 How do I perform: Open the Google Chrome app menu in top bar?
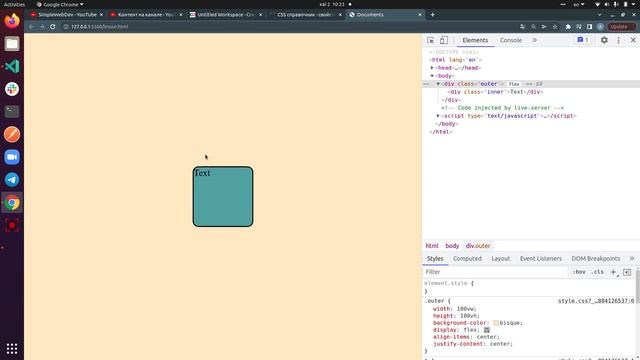60,4
